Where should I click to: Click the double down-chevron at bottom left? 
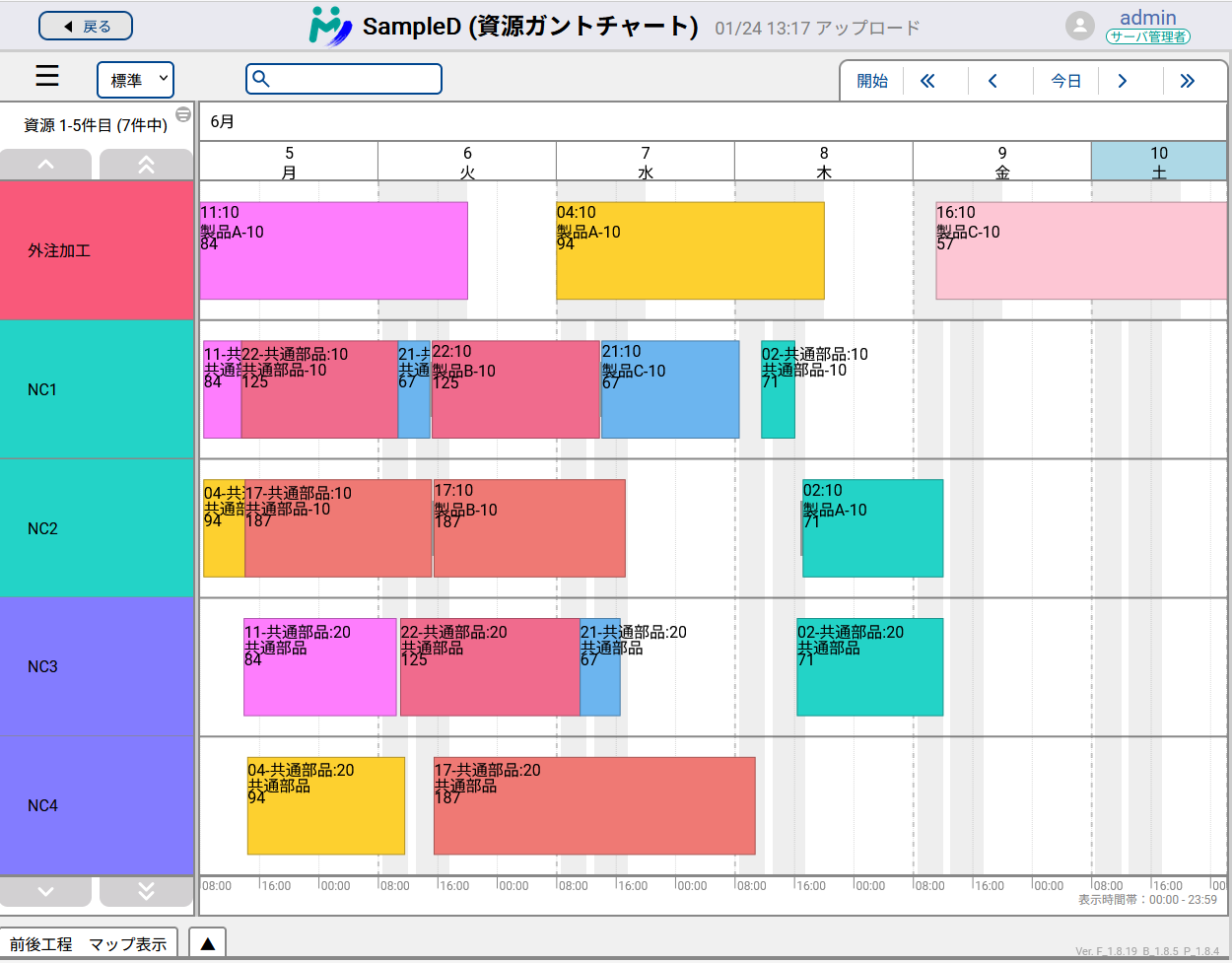click(x=145, y=891)
